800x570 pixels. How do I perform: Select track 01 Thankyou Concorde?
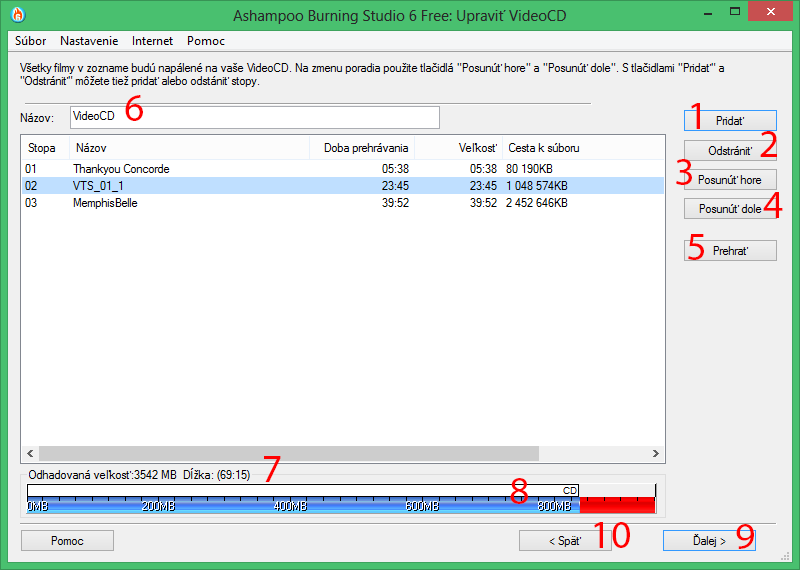click(x=342, y=169)
